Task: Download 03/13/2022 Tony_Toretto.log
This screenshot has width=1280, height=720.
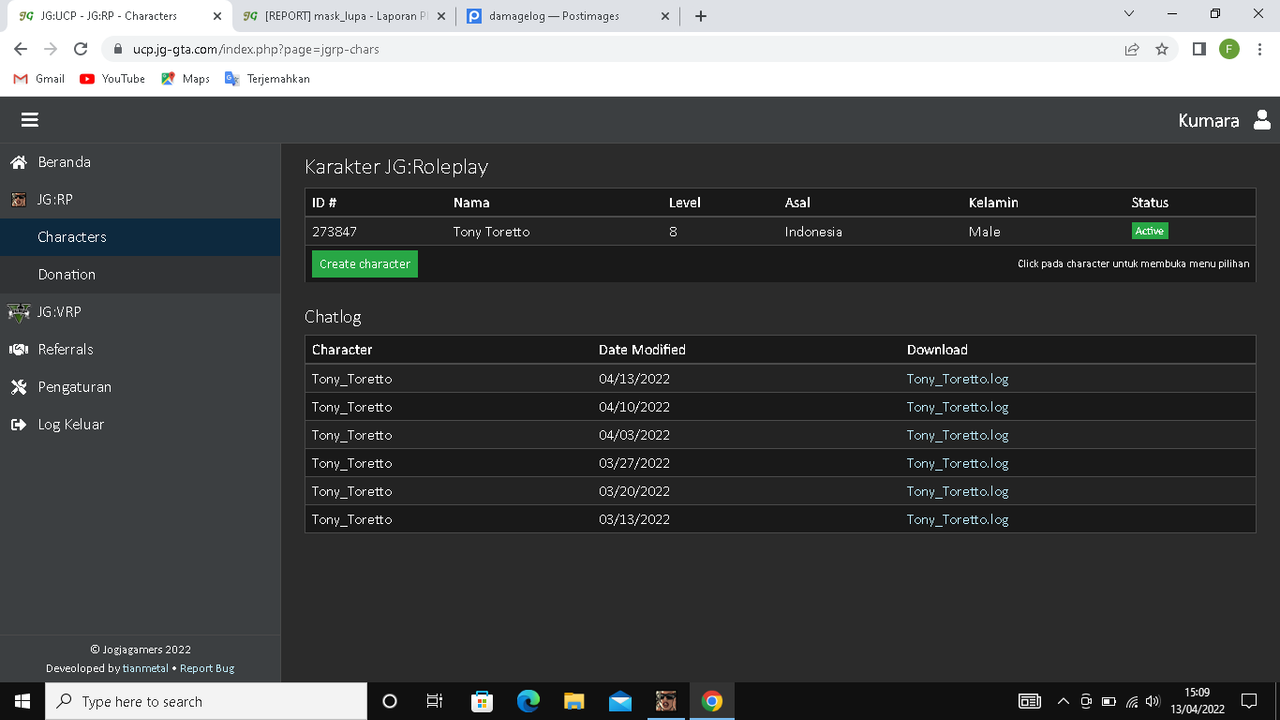Action: [957, 519]
